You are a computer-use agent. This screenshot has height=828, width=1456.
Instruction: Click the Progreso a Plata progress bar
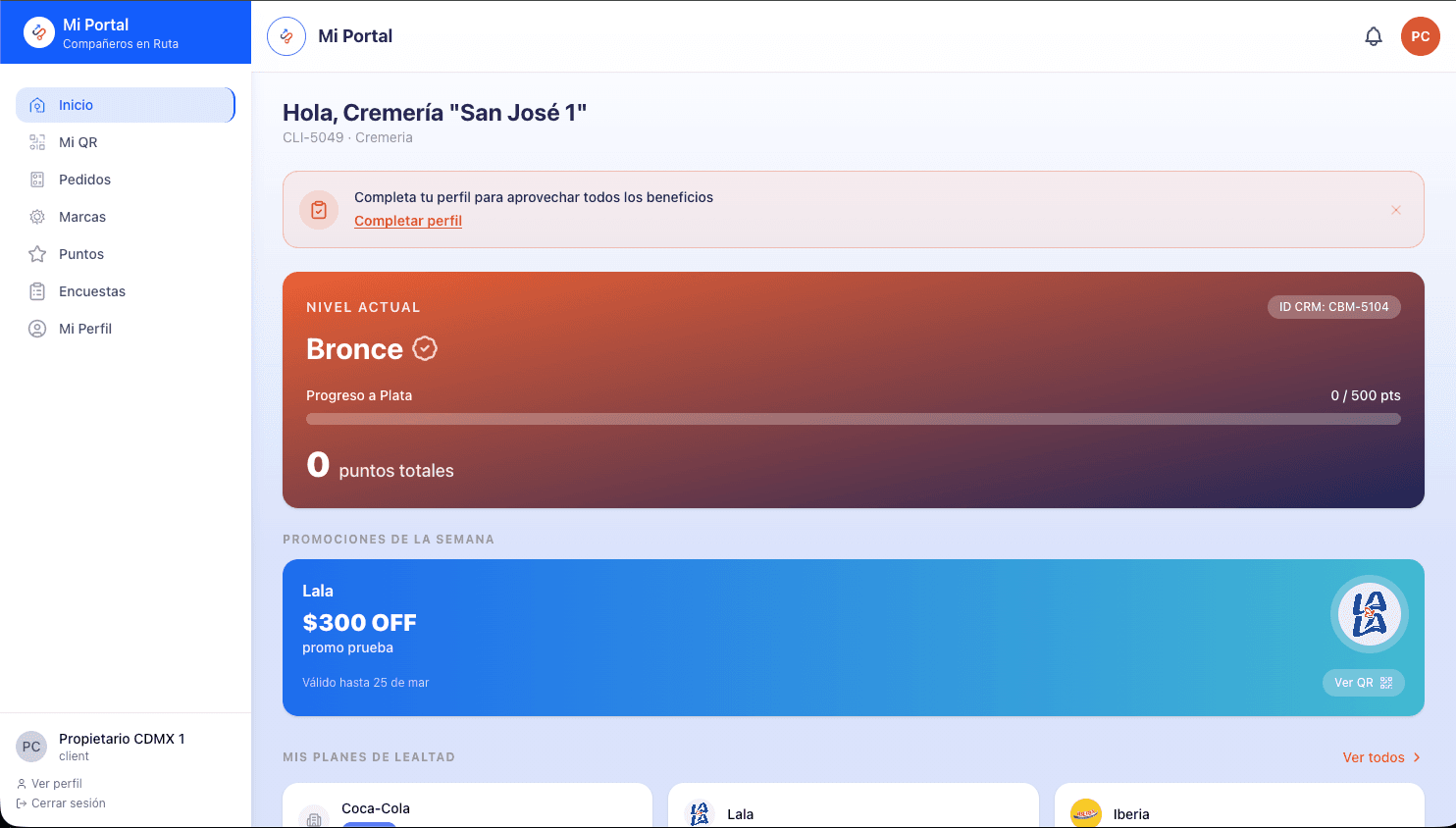(x=853, y=419)
